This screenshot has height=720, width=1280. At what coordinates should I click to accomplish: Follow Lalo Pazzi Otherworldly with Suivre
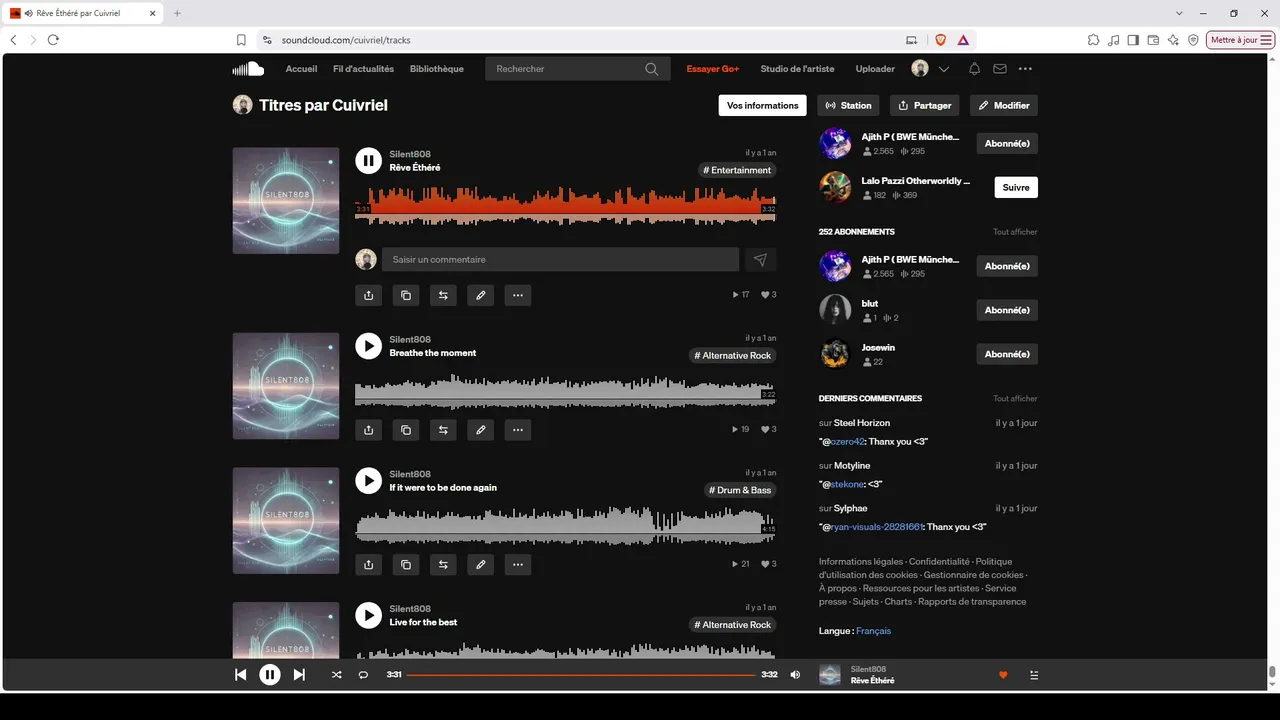(1016, 187)
